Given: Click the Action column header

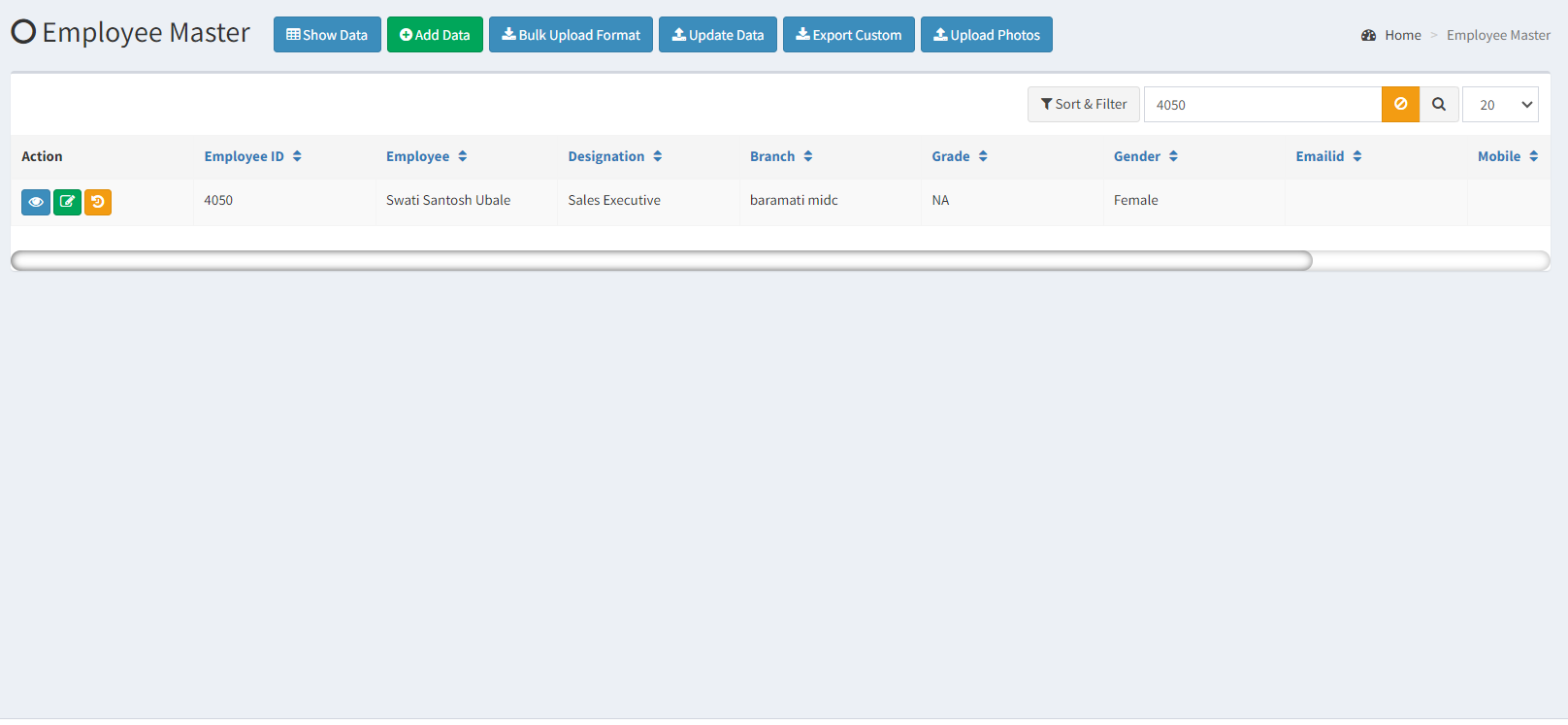Looking at the screenshot, I should click(x=42, y=156).
